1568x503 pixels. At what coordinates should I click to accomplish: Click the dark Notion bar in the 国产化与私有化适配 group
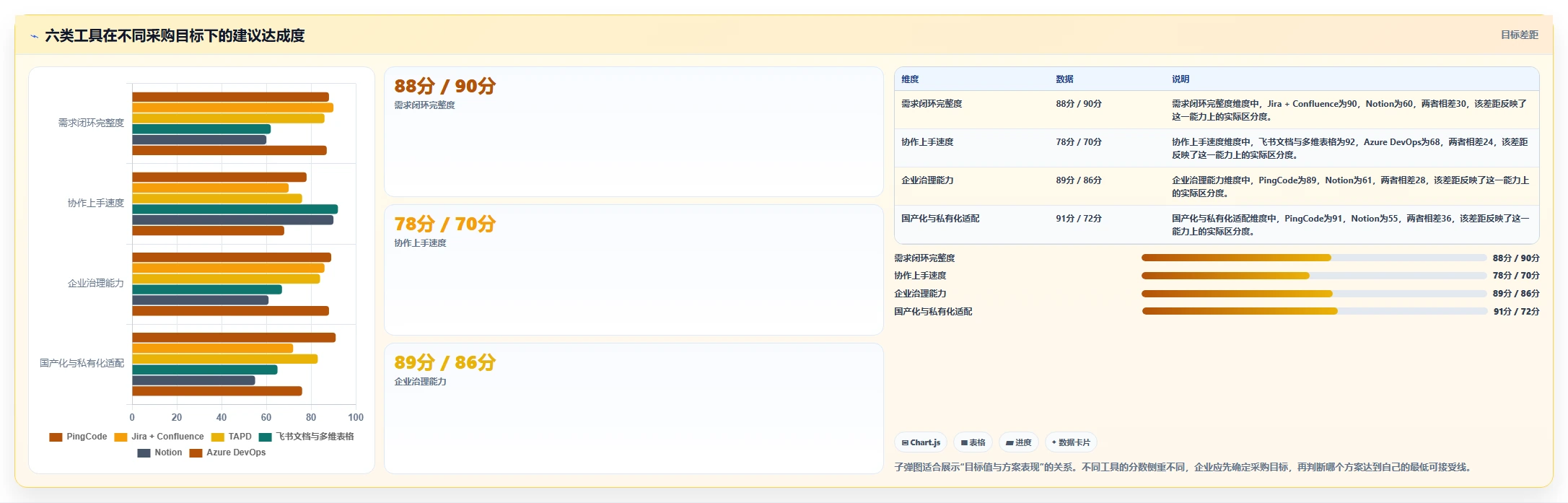pos(193,380)
